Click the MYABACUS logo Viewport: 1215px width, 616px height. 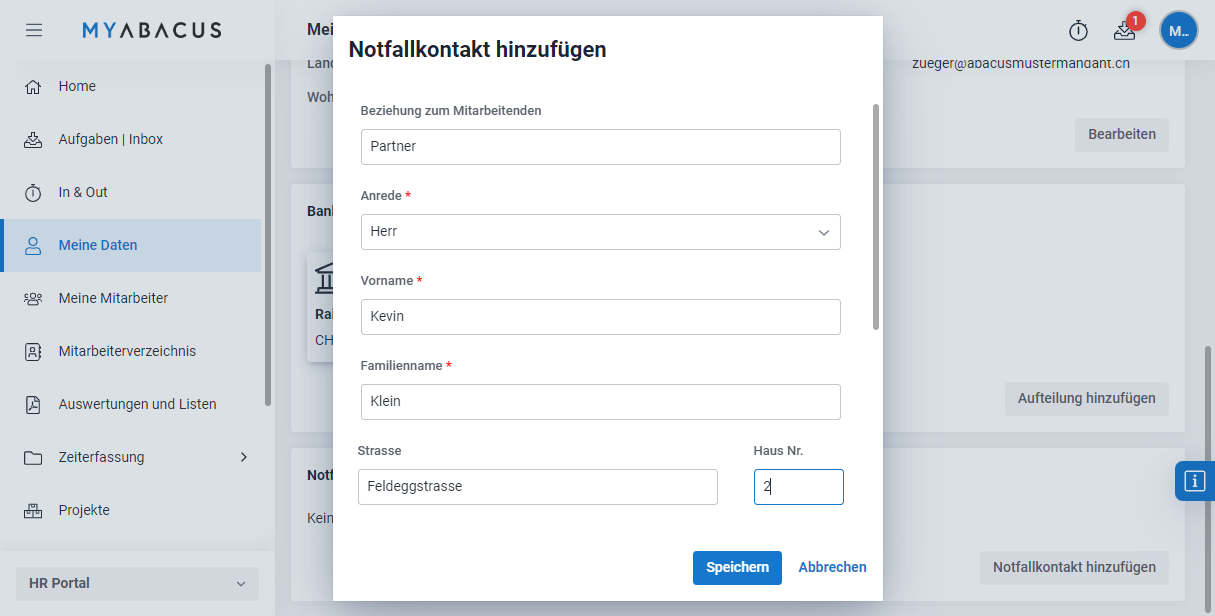152,30
